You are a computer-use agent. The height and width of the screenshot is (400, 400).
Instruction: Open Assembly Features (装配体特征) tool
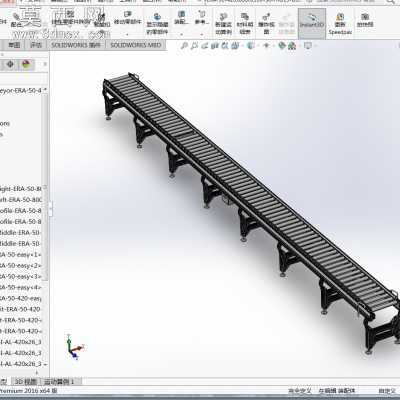tap(181, 18)
